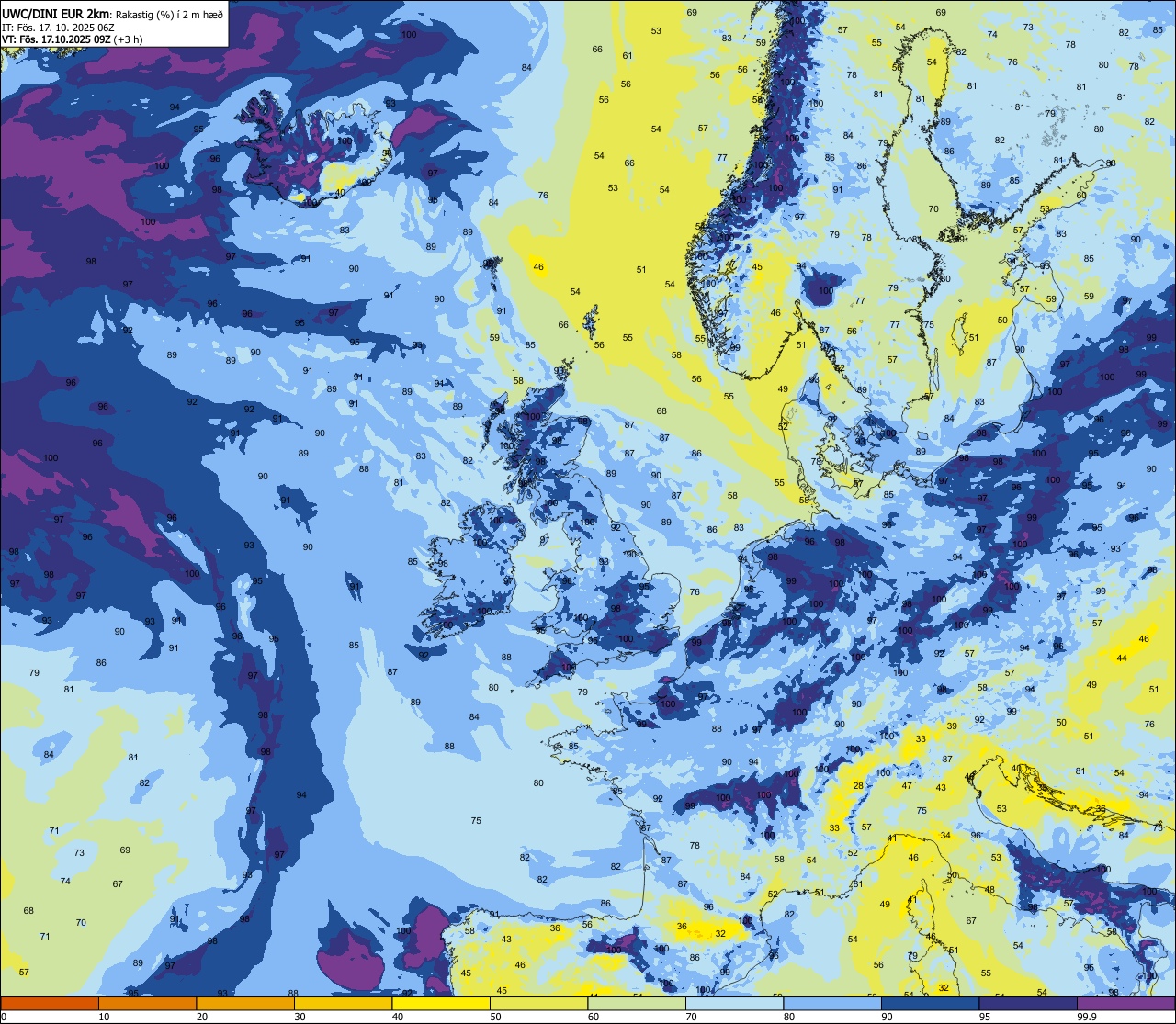Click the 0–10 dark orange legend swatch
This screenshot has width=1176, height=1024.
(x=50, y=1003)
